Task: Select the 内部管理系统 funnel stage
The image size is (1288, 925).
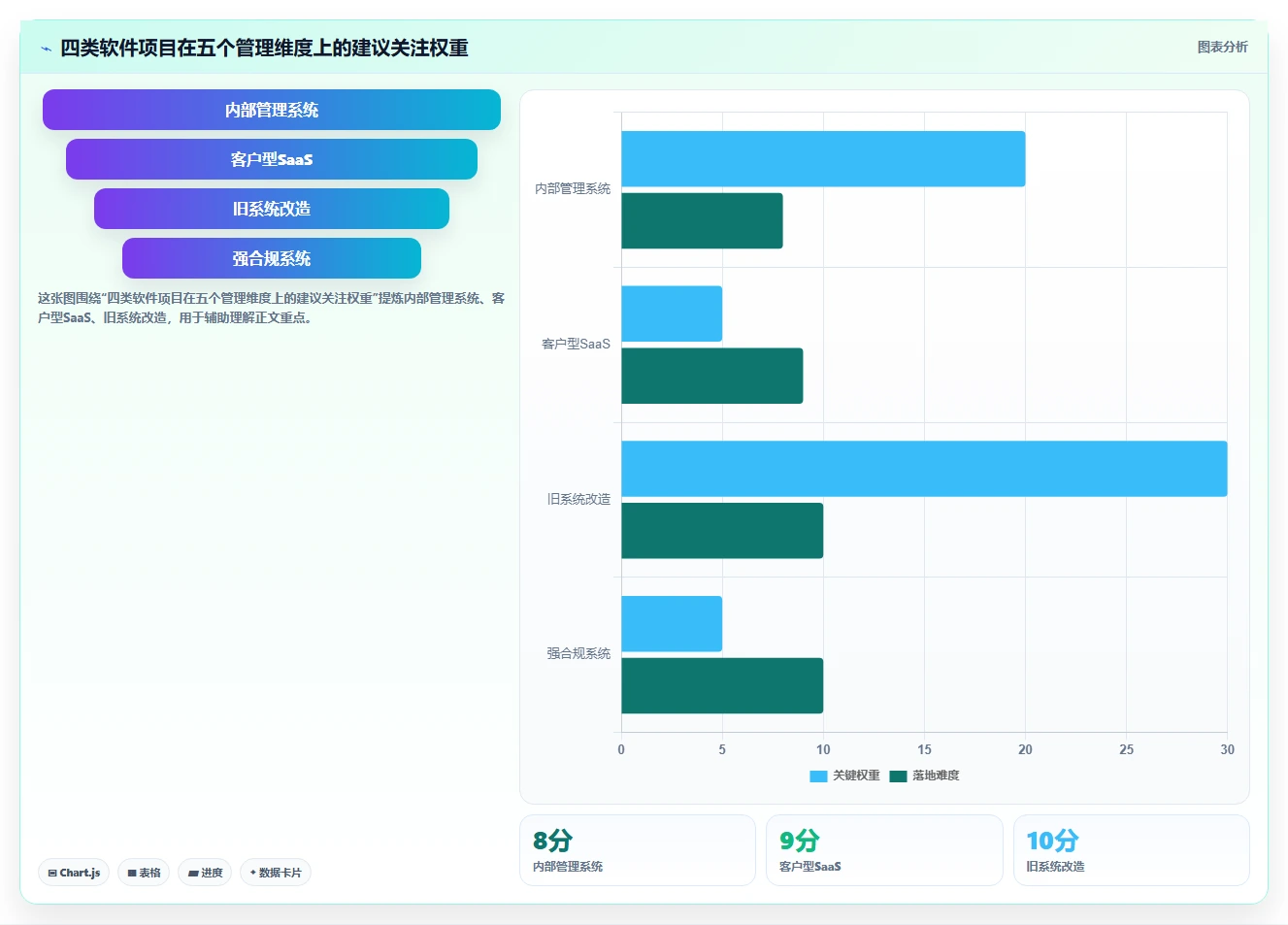Action: (x=272, y=110)
